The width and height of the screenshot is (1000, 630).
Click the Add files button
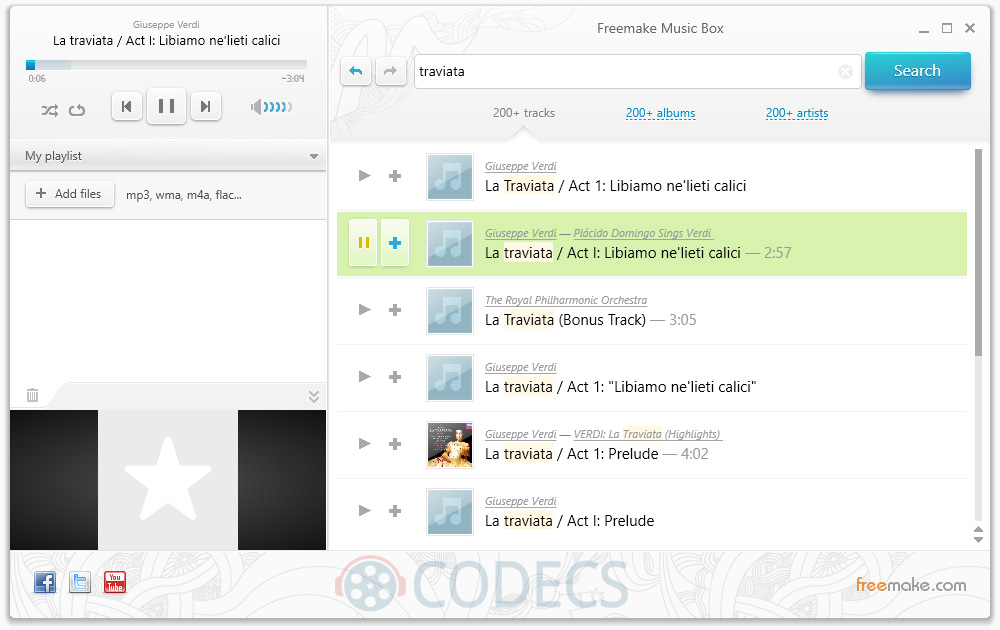(x=70, y=194)
